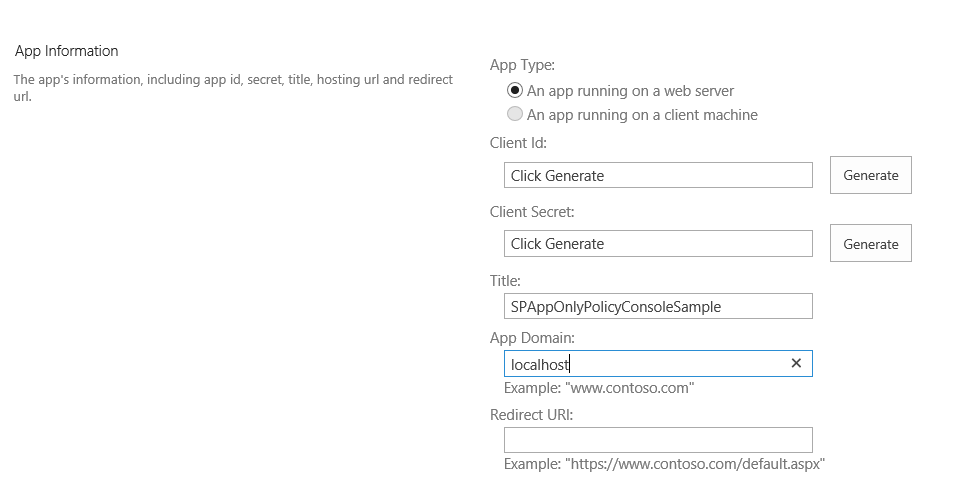Screen dimensions: 964x500
Task: Click Generate button beside Client Id field
Action: (870, 175)
